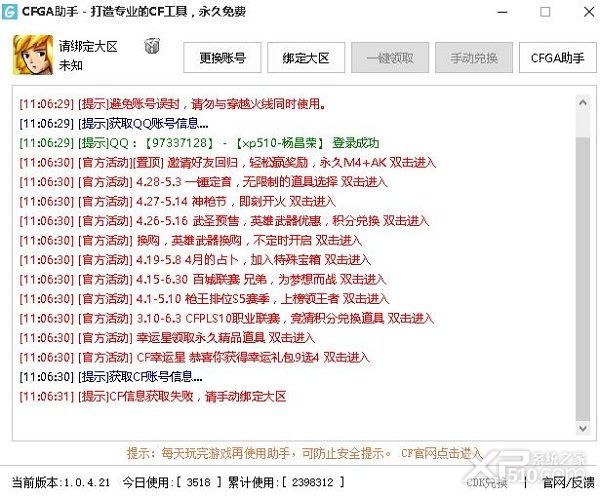Click the 未知 status label

[70, 65]
